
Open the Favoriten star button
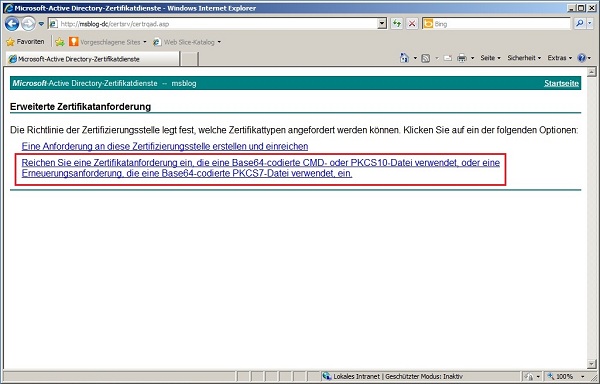(26, 42)
